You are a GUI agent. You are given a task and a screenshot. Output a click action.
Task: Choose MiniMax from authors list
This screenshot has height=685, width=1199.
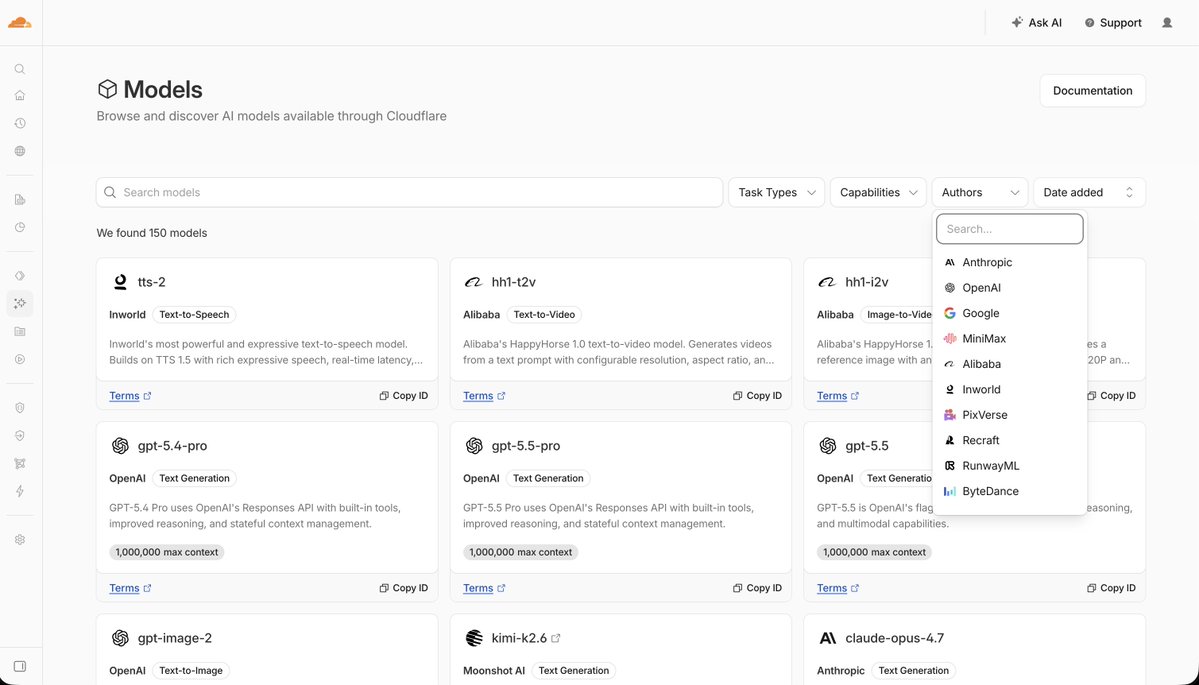click(1009, 339)
